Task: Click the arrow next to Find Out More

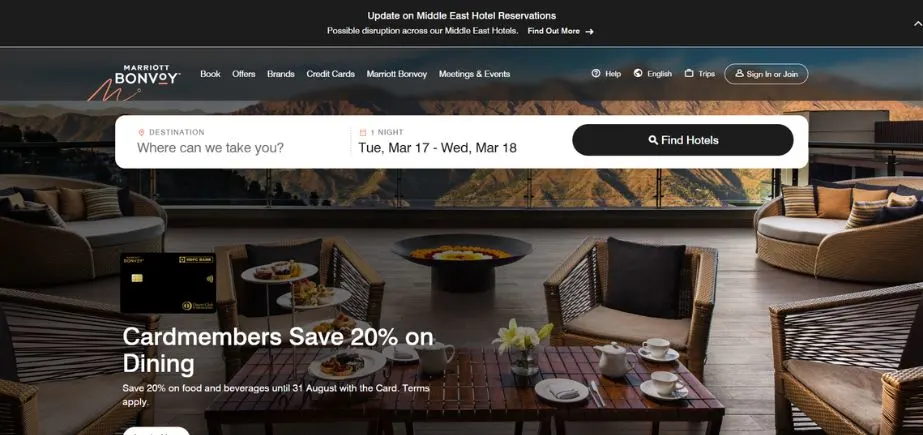Action: (589, 32)
